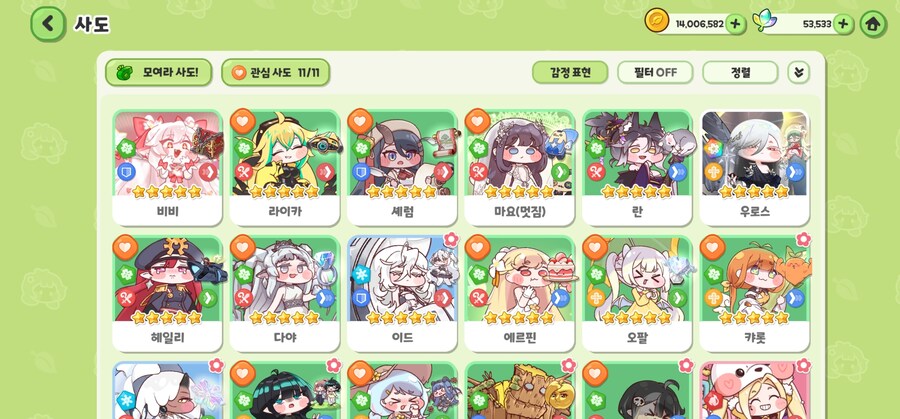The image size is (900, 419).
Task: Click the 감정 표현 button
Action: coord(570,72)
